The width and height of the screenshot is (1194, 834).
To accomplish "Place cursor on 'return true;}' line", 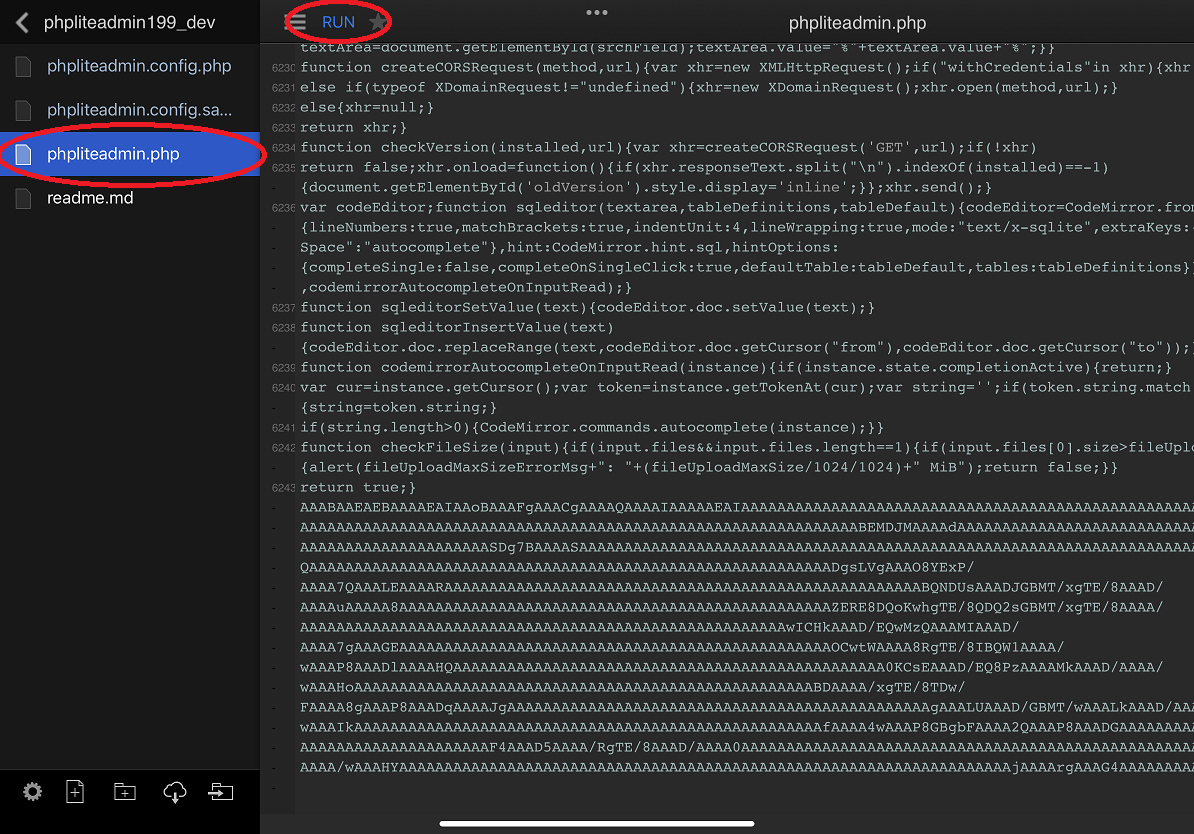I will (x=358, y=487).
